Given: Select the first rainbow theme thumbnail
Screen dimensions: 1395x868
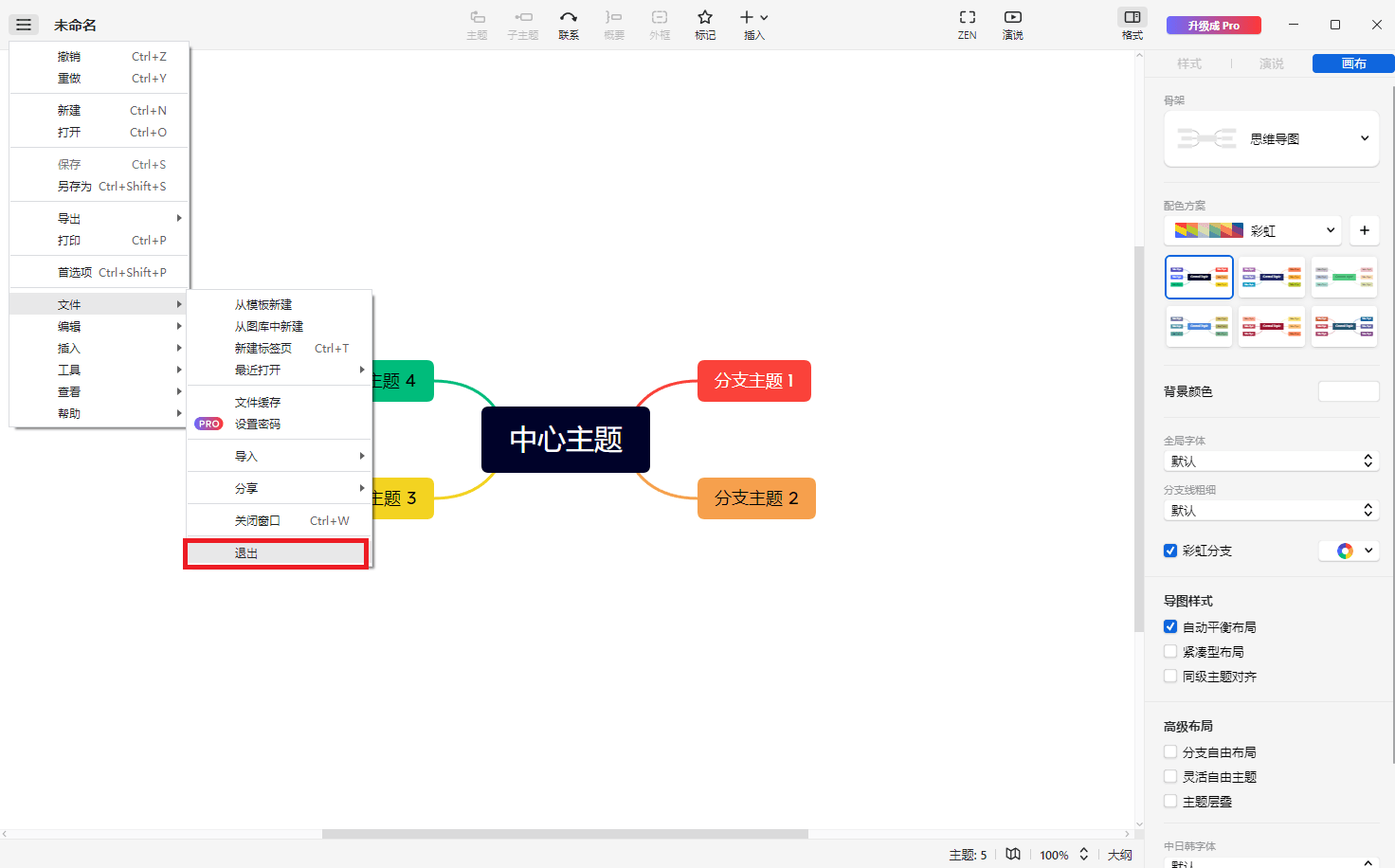Looking at the screenshot, I should pos(1199,277).
